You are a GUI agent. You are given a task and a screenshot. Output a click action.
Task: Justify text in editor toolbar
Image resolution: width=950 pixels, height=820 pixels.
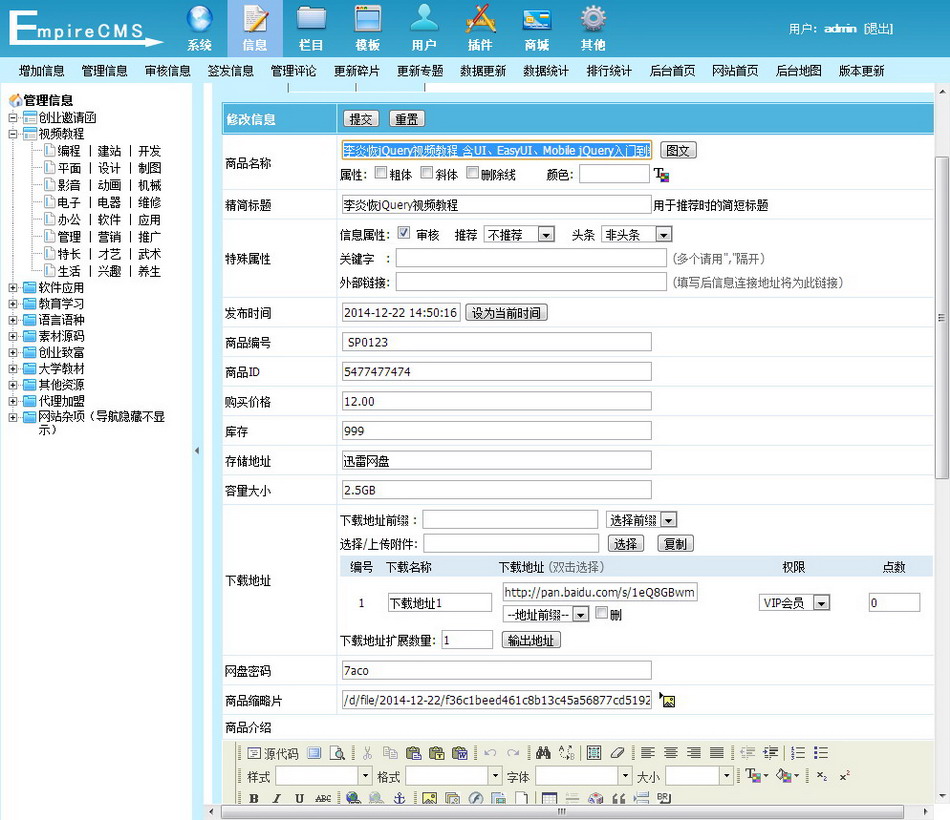tap(717, 753)
